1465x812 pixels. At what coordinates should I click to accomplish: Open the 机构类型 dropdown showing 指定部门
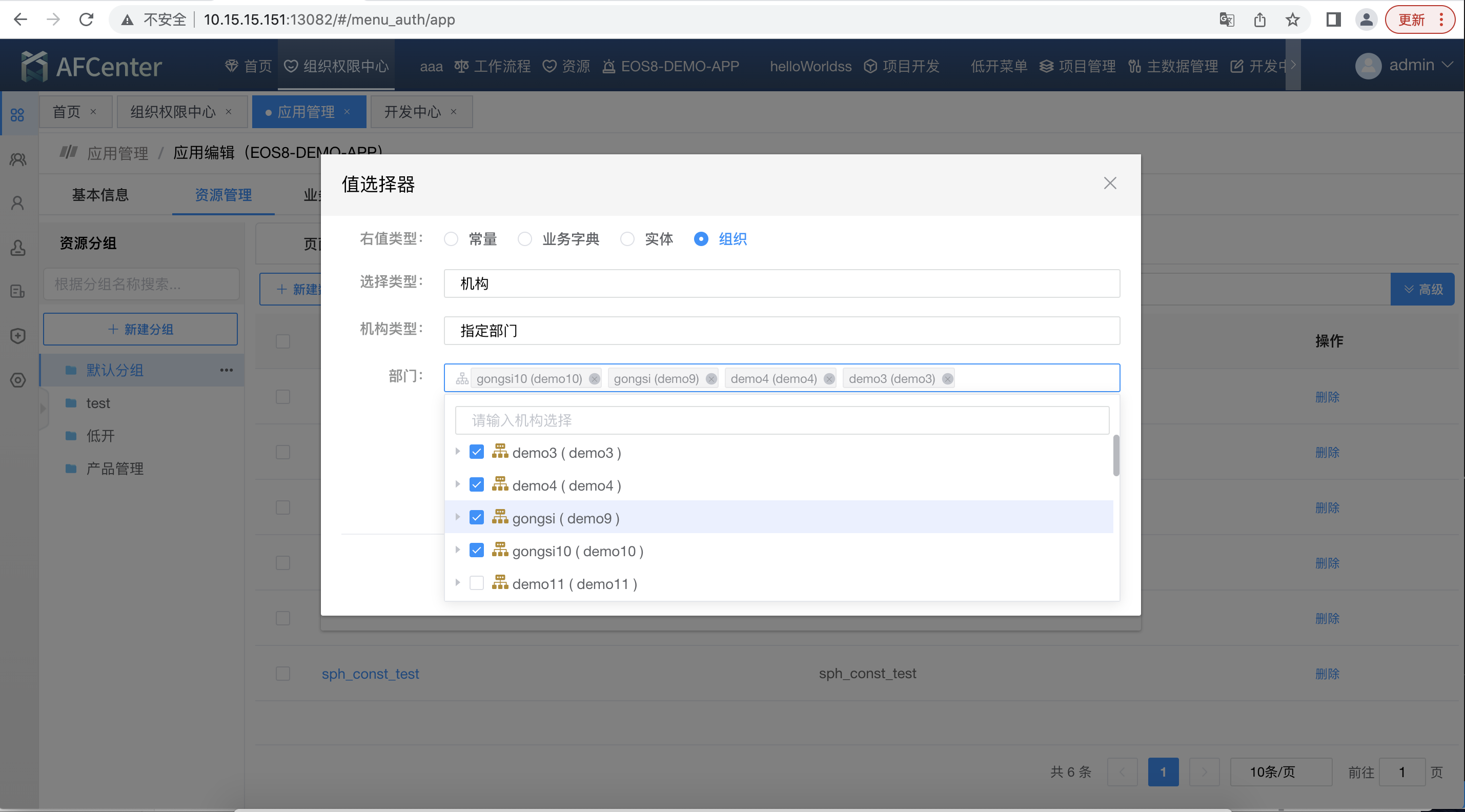781,330
